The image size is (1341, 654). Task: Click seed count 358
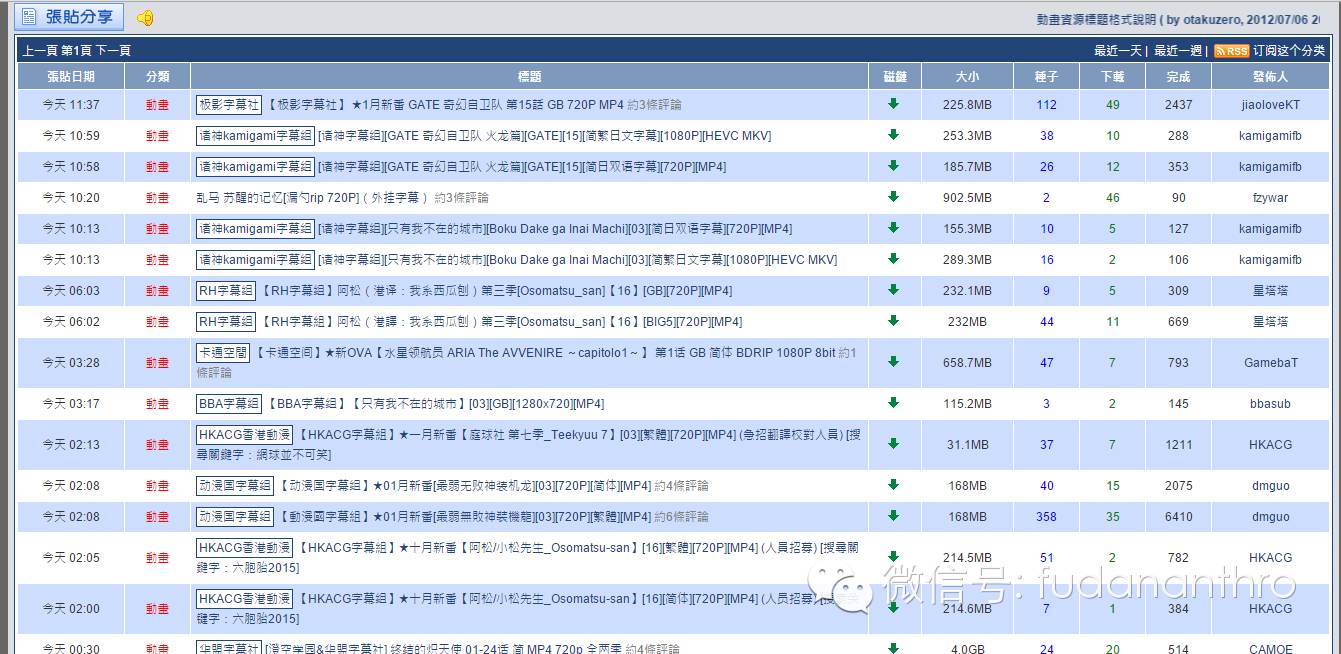[x=1046, y=516]
